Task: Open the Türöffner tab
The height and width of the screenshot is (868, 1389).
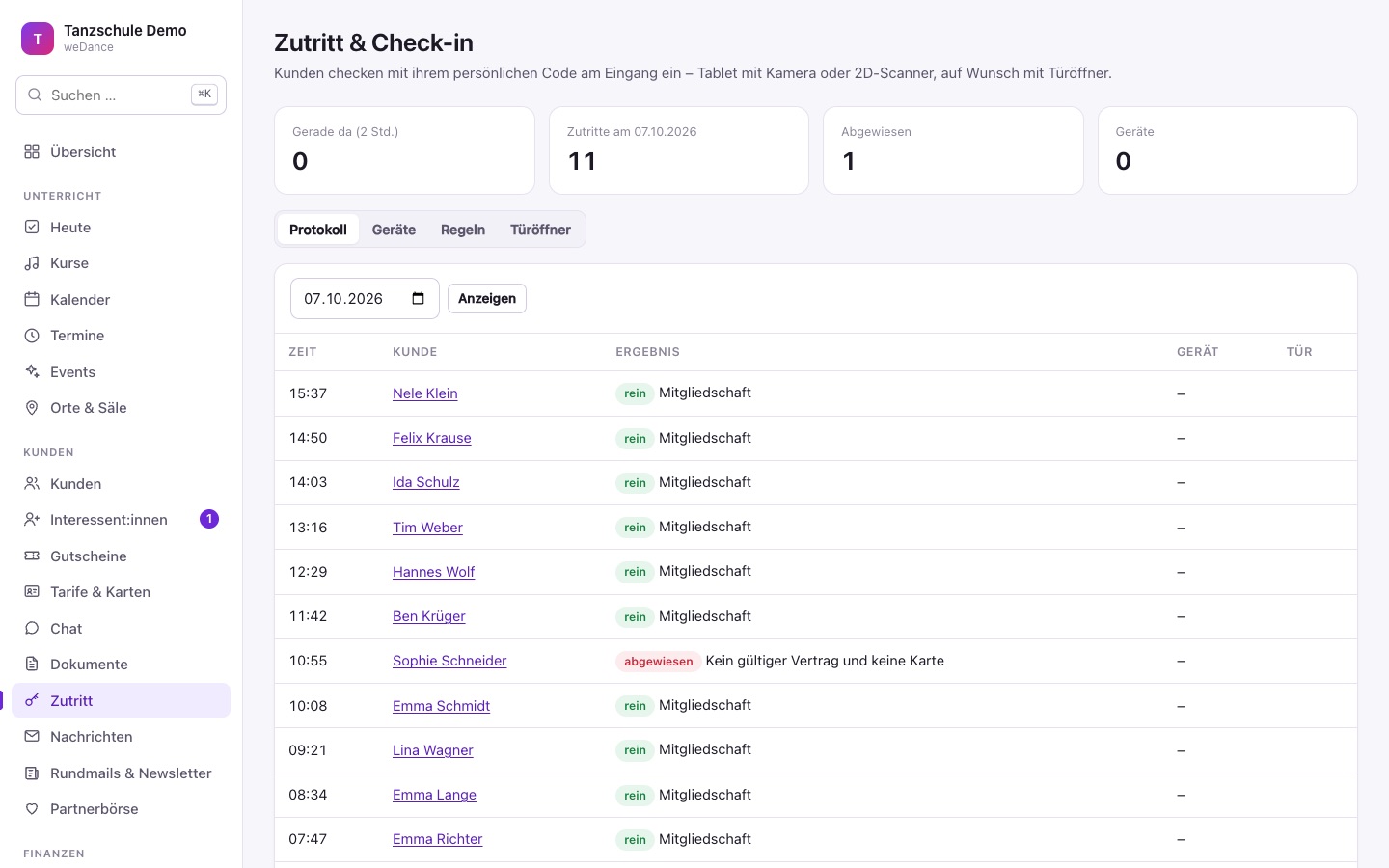Action: pyautogui.click(x=540, y=230)
